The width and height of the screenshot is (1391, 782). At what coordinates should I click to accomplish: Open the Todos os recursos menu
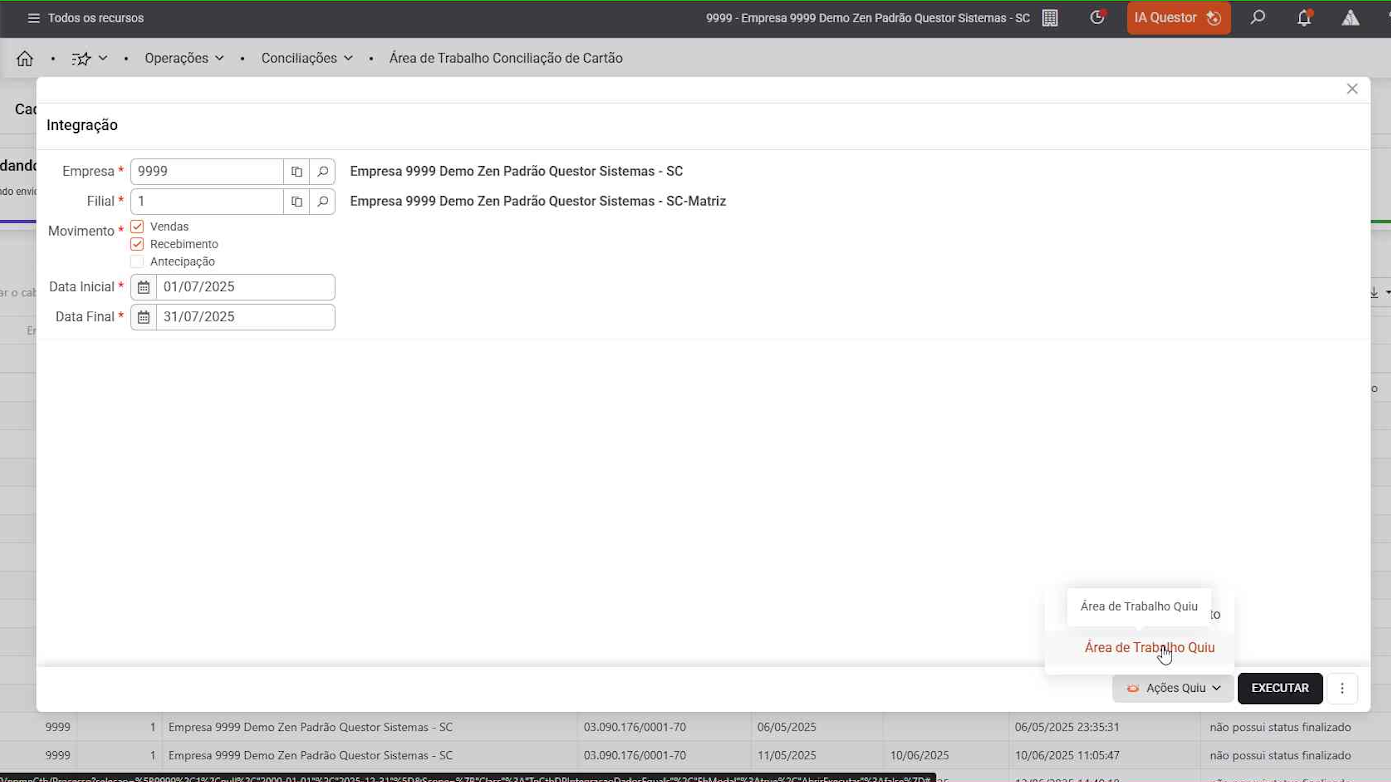(x=85, y=18)
